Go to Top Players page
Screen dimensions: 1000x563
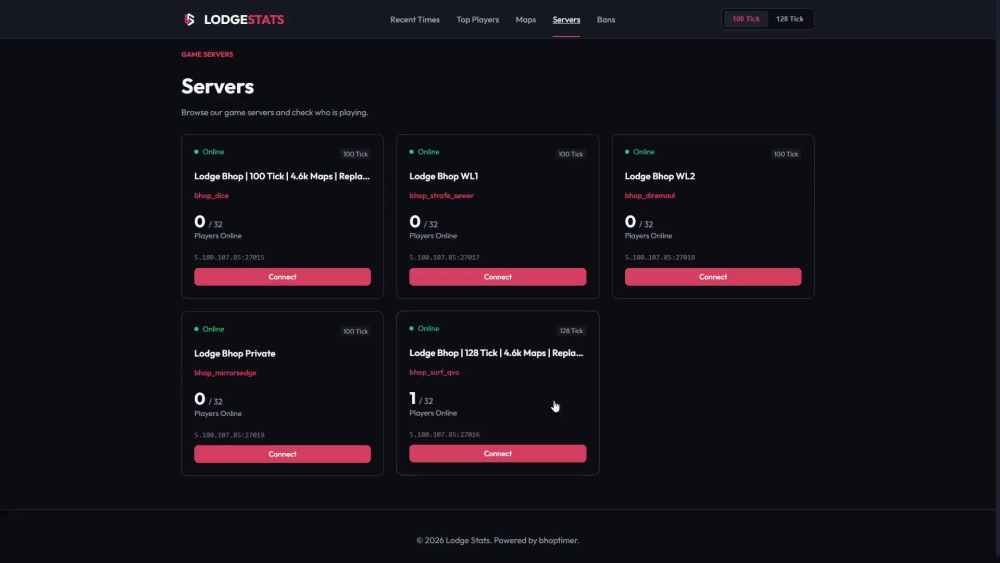tap(478, 20)
